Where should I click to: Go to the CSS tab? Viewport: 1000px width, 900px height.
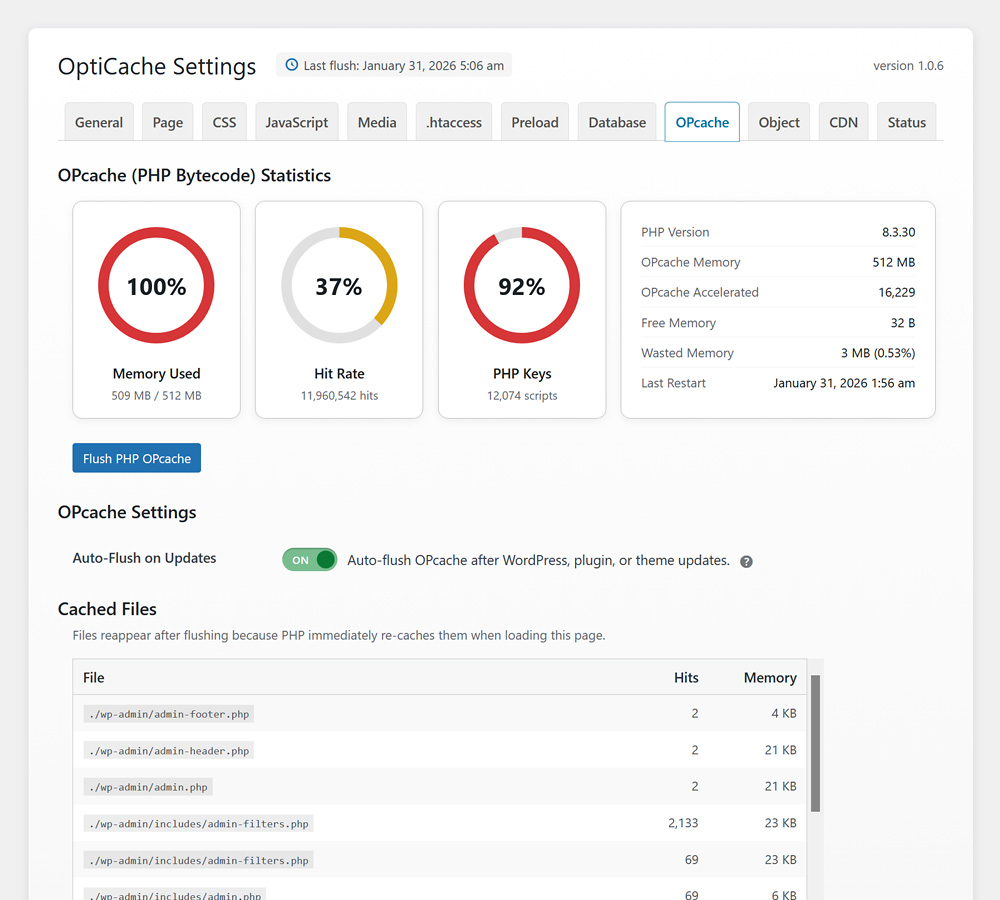tap(224, 122)
